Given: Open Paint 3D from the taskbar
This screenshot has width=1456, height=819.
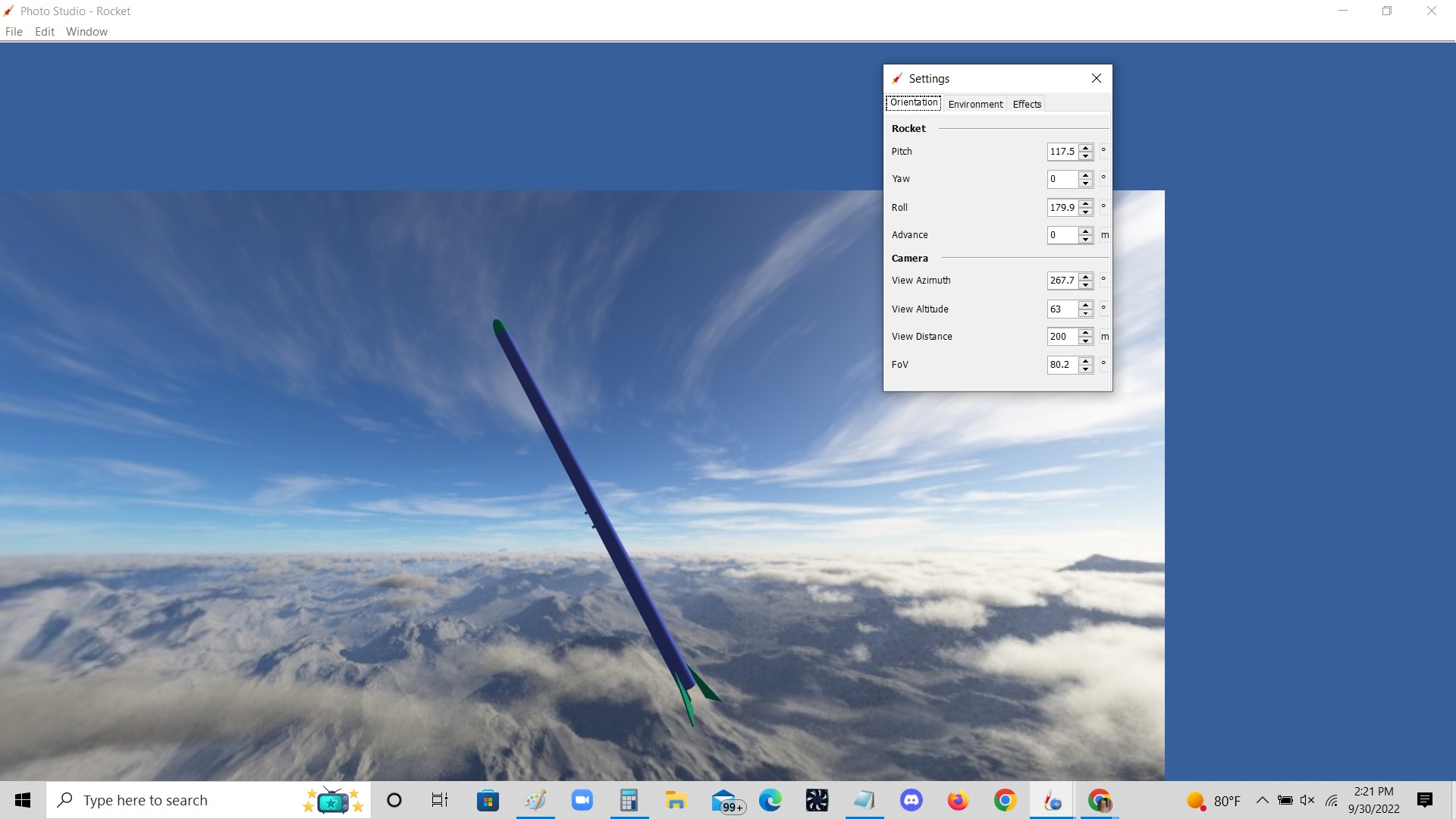Looking at the screenshot, I should [x=535, y=800].
